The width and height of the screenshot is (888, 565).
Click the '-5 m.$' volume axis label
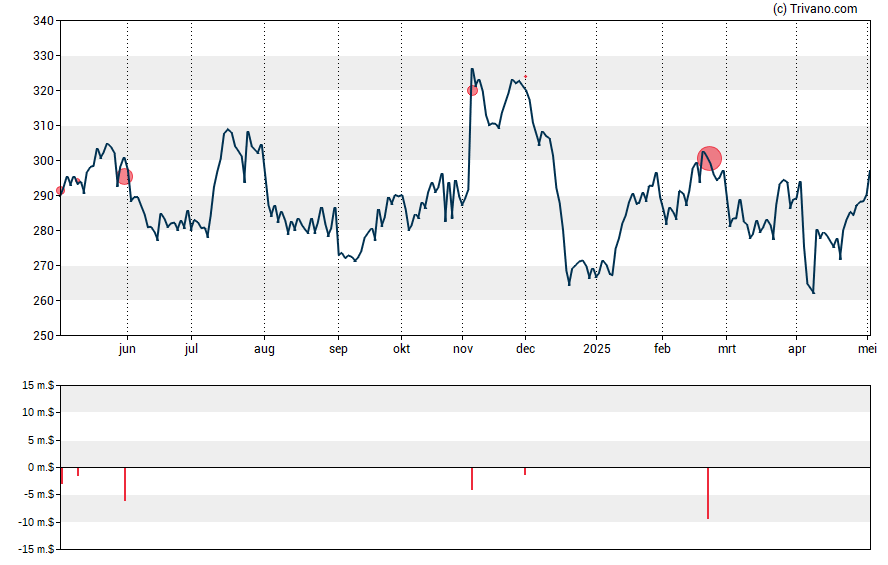[39, 495]
